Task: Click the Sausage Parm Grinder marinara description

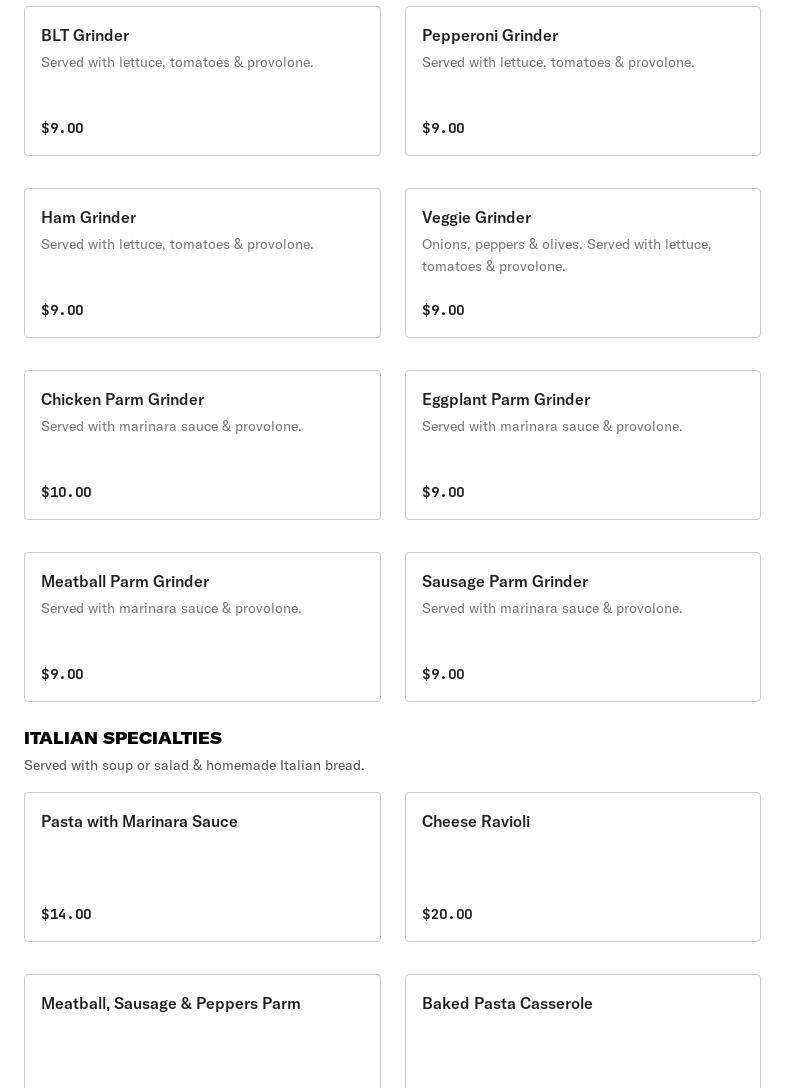Action: [x=552, y=608]
